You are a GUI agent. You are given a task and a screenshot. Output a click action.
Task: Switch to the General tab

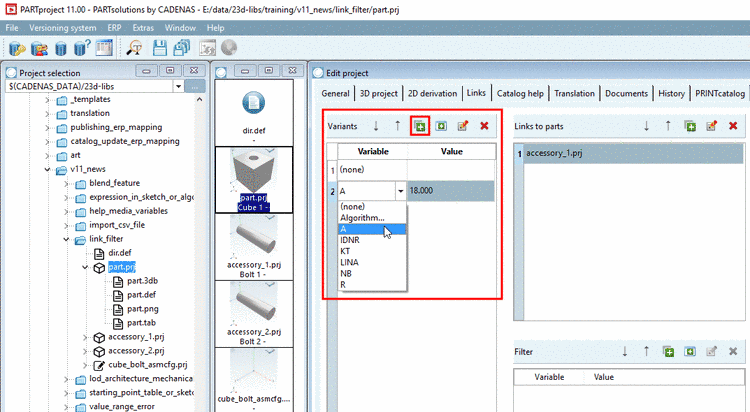pyautogui.click(x=335, y=93)
